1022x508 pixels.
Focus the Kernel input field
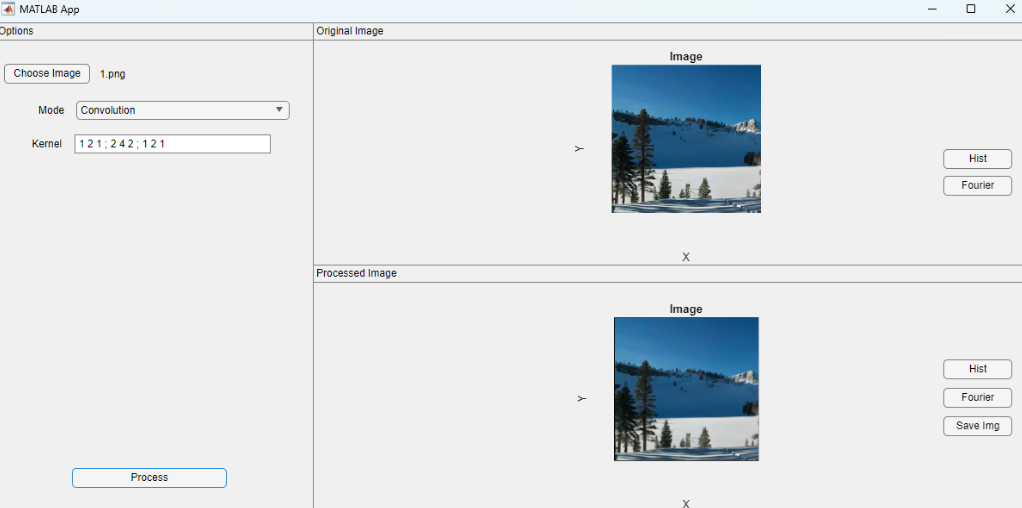click(172, 144)
